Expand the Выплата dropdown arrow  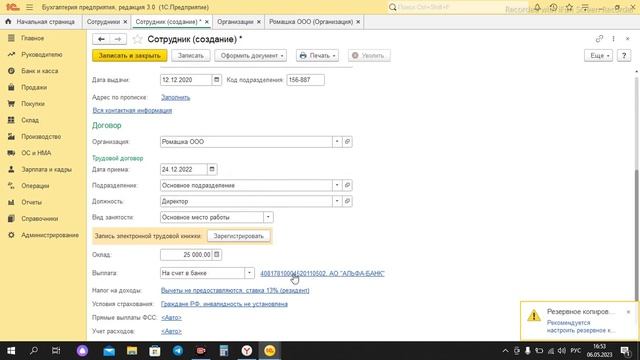249,273
